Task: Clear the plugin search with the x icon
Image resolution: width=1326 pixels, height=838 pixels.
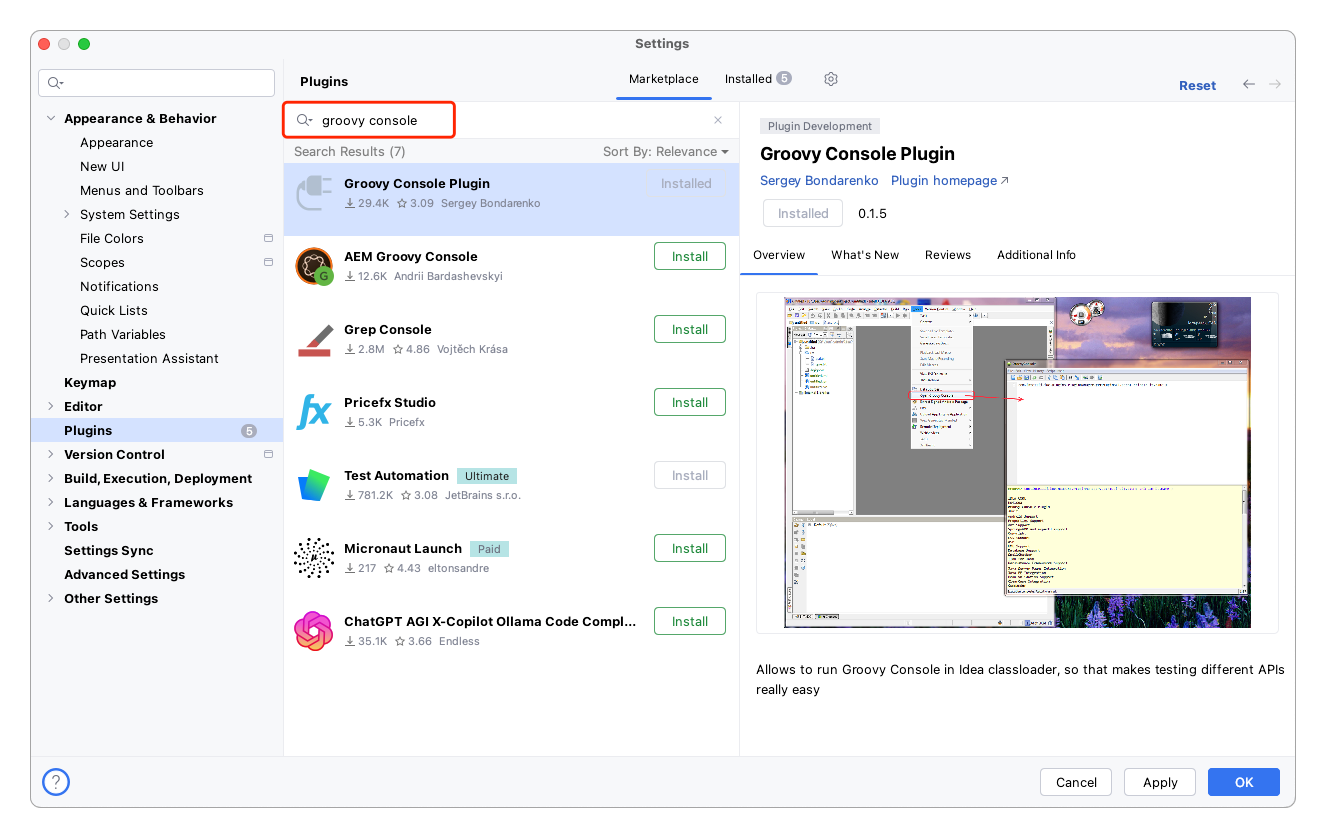Action: pos(717,120)
